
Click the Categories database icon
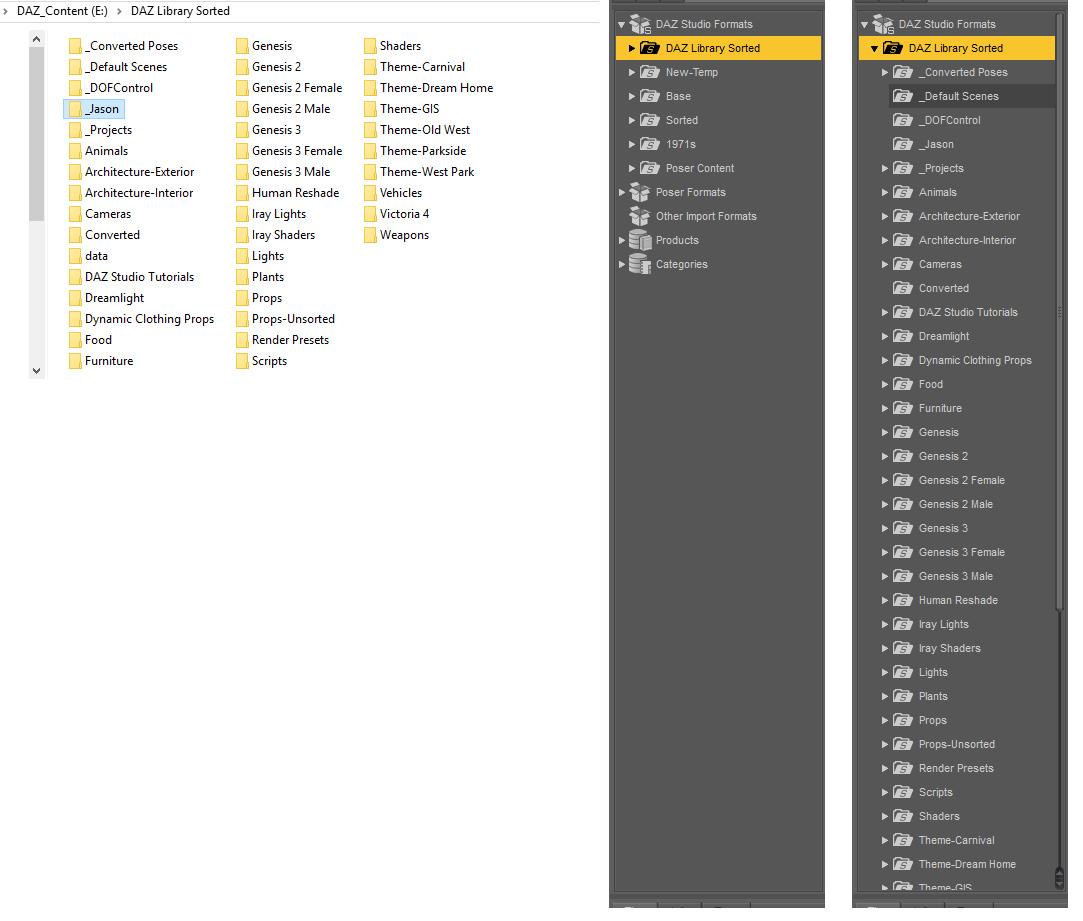click(640, 264)
